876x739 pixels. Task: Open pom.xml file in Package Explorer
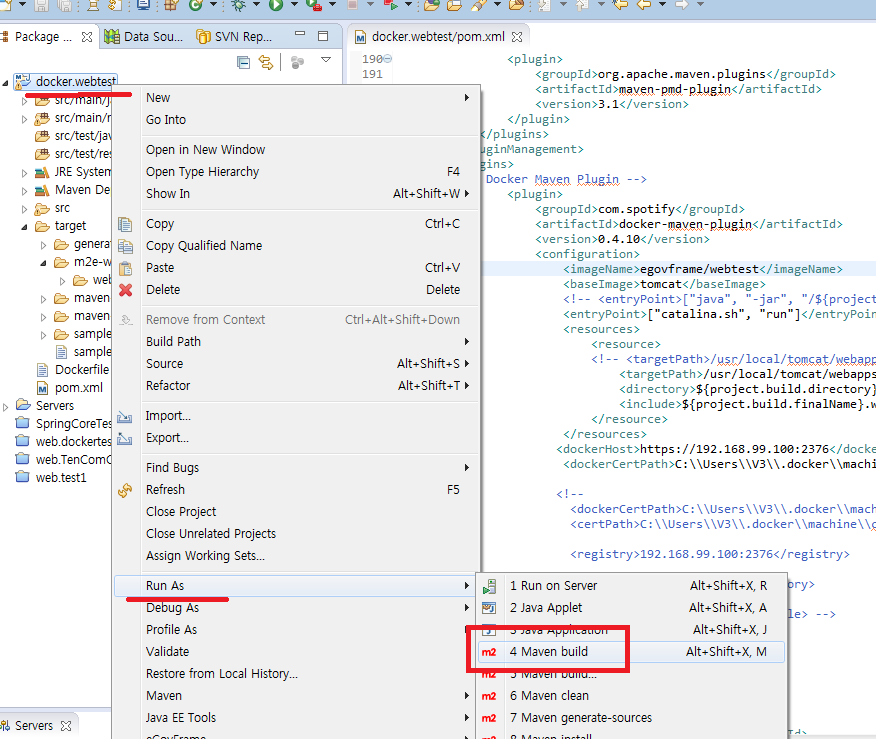click(x=78, y=387)
